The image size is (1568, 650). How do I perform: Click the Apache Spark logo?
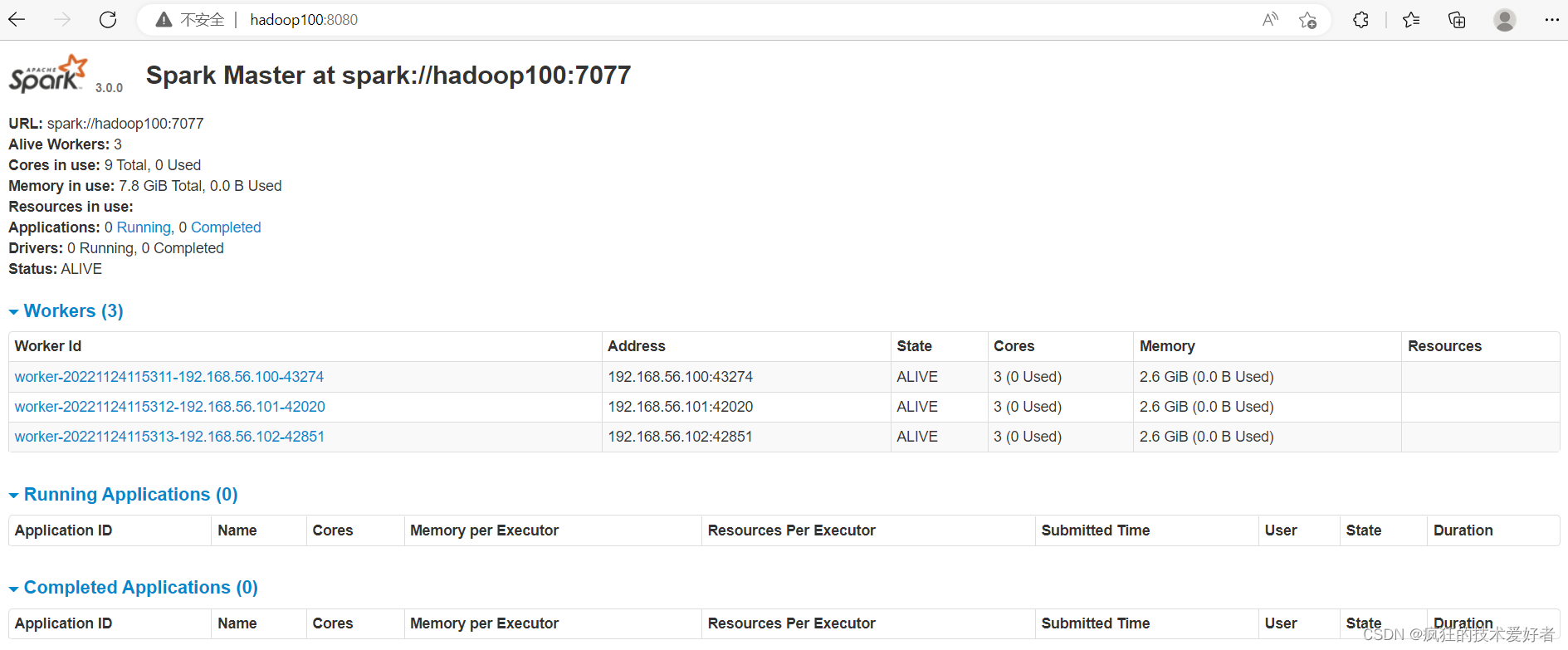coord(48,74)
